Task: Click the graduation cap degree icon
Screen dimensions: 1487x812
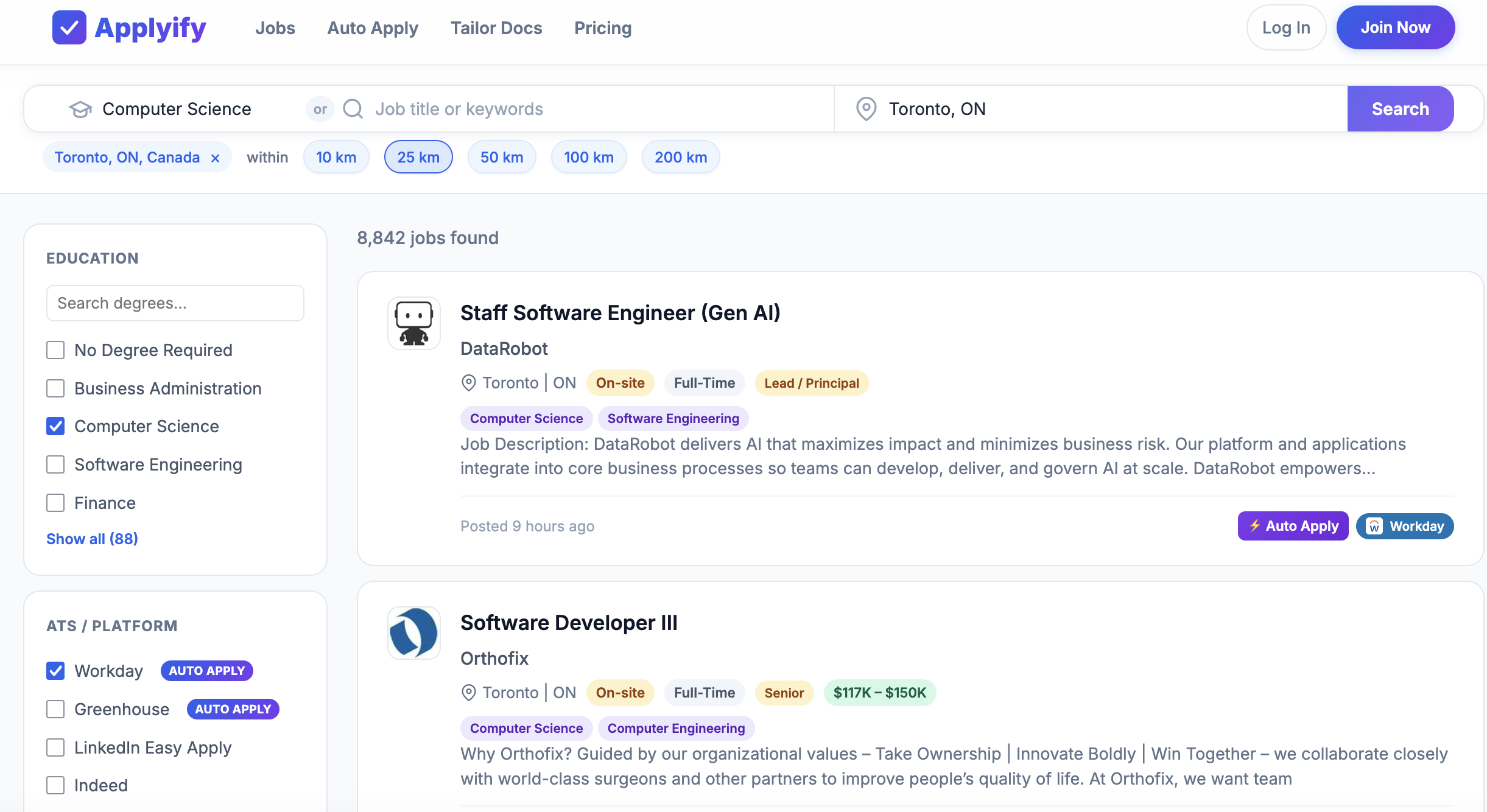Action: 80,109
